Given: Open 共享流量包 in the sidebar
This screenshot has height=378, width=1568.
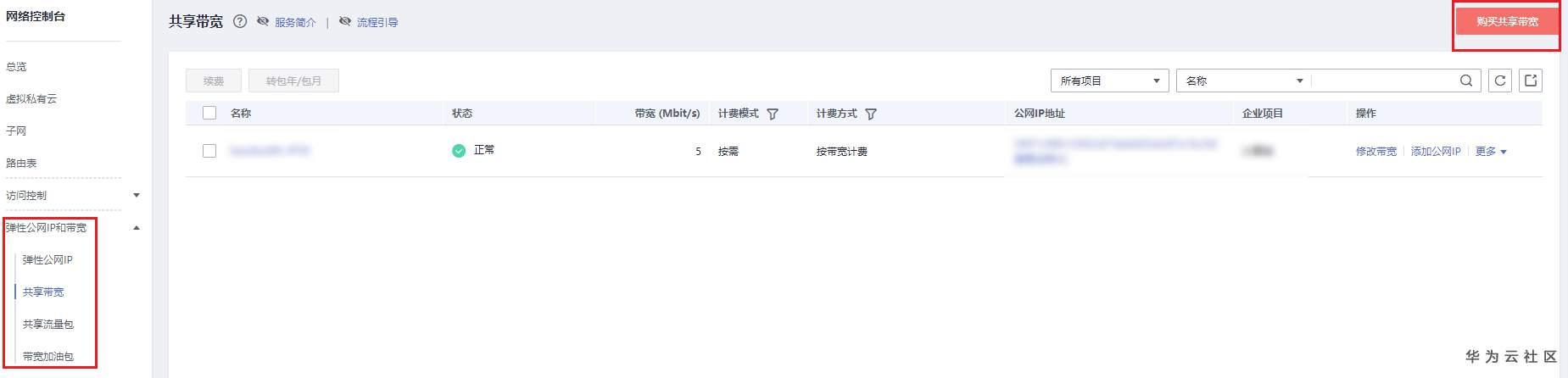Looking at the screenshot, I should (x=48, y=324).
